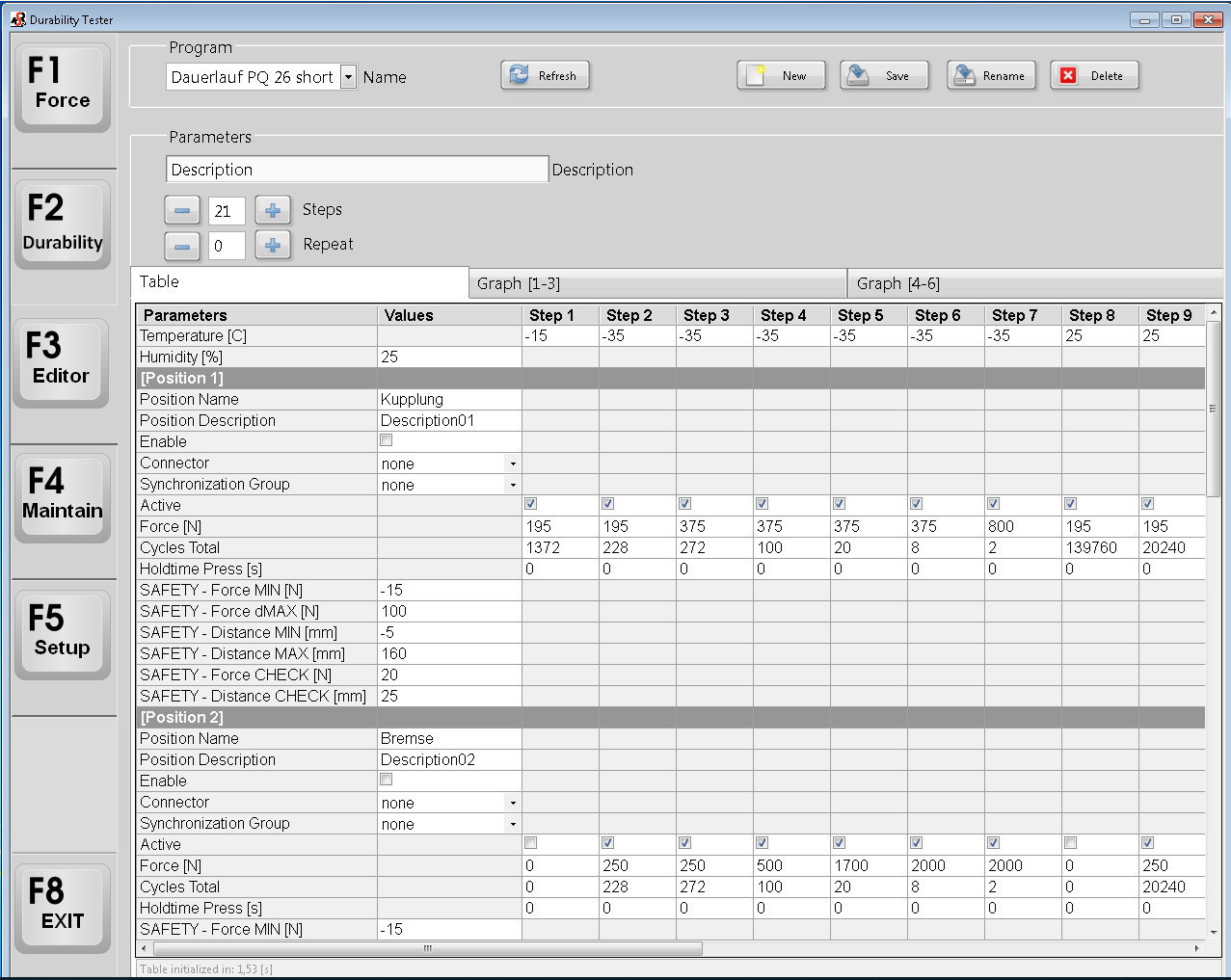Open Position 2 Synchronization Group dropdown
The image size is (1231, 980).
point(513,824)
